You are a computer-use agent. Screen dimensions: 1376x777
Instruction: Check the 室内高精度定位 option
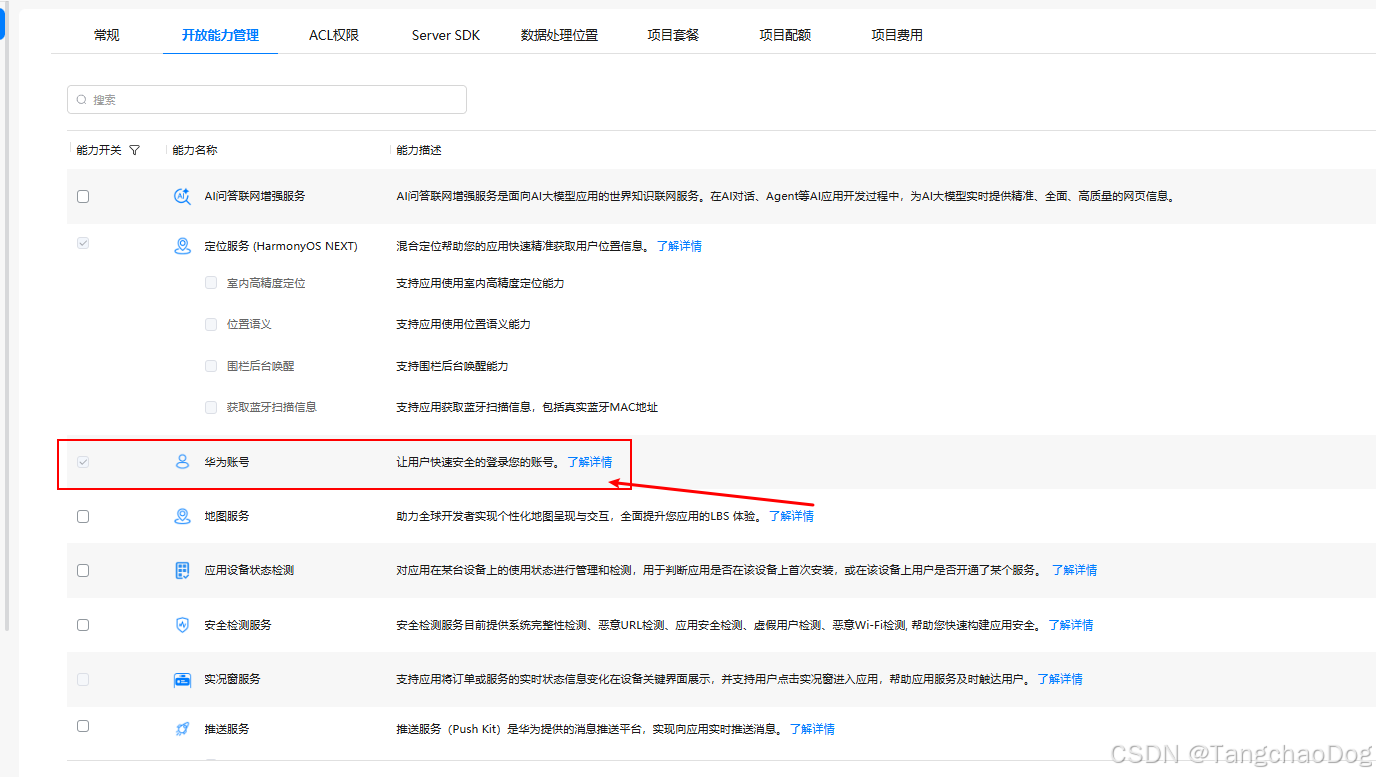[211, 283]
